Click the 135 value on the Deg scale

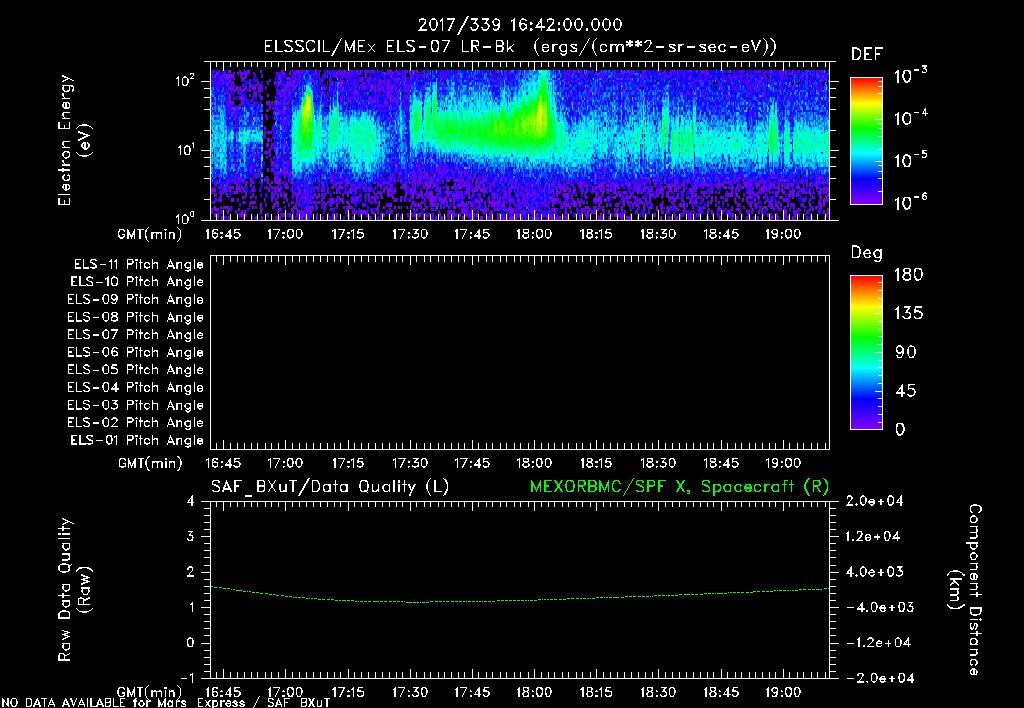click(x=908, y=314)
